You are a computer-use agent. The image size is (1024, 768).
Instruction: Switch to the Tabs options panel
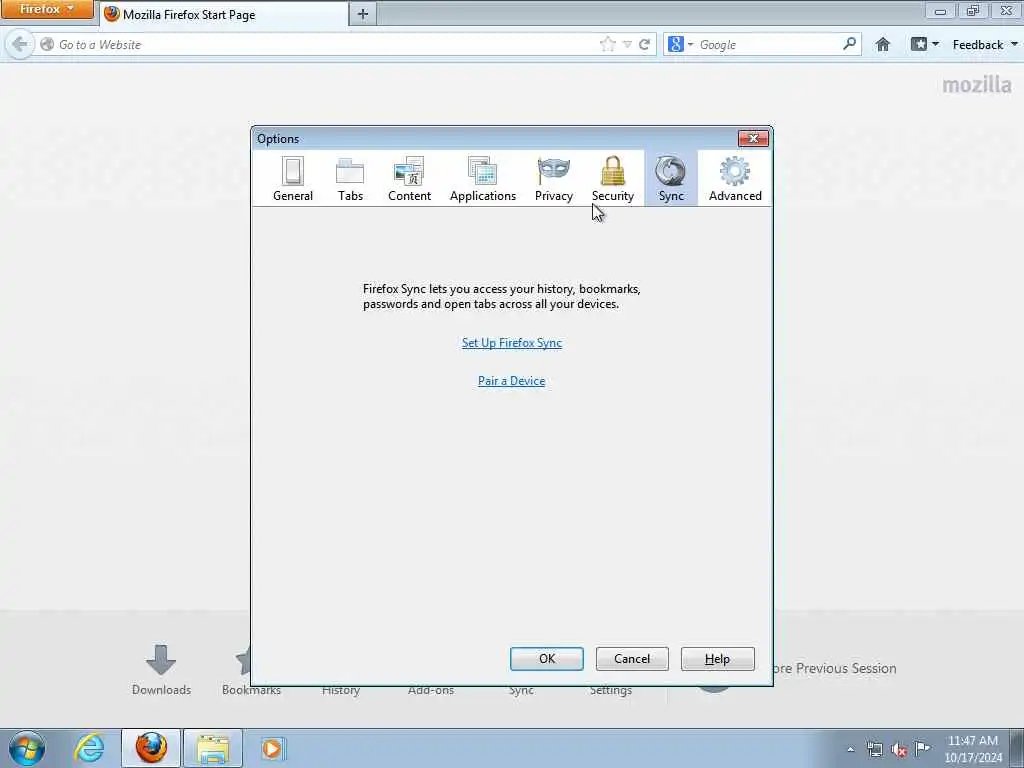[x=350, y=179]
